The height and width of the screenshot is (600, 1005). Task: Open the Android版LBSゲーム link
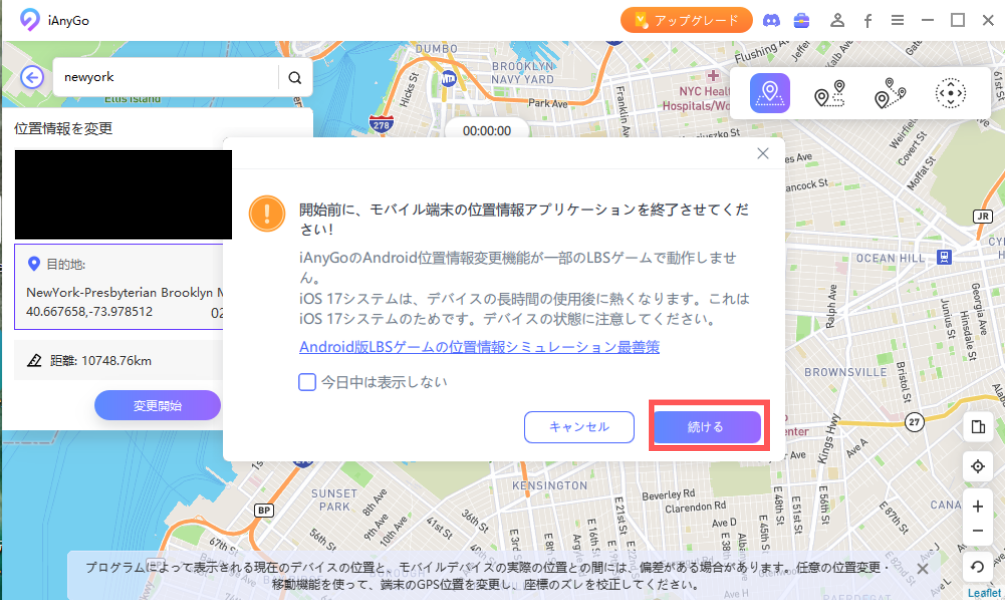[479, 347]
